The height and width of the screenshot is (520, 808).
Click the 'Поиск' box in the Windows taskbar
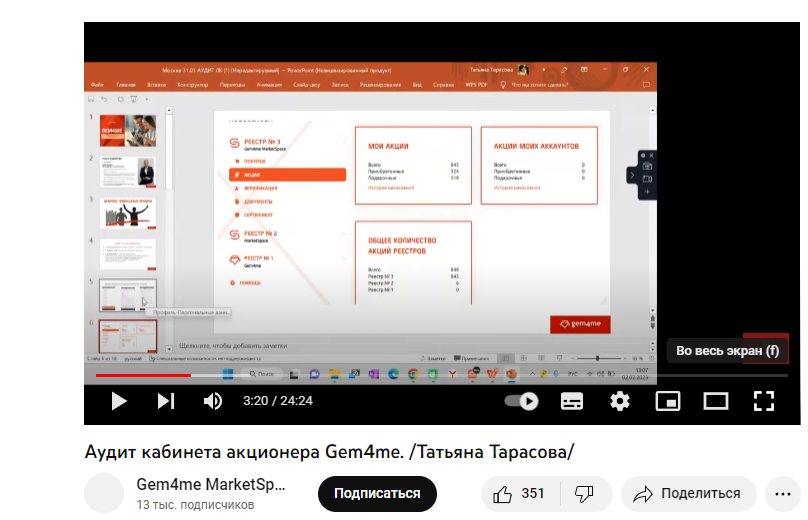point(262,374)
